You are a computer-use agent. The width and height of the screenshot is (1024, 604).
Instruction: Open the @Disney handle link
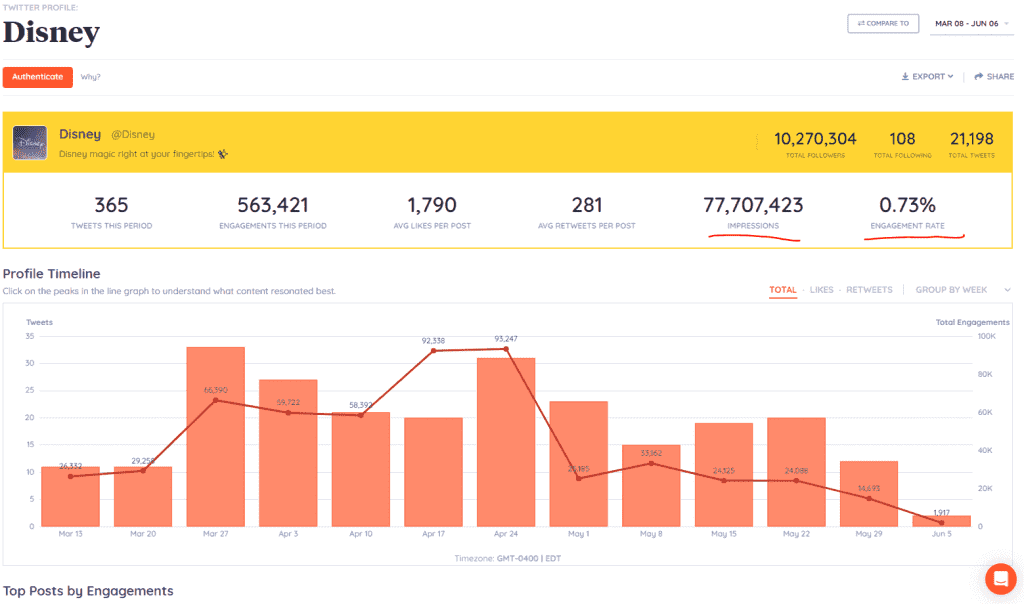tap(133, 135)
